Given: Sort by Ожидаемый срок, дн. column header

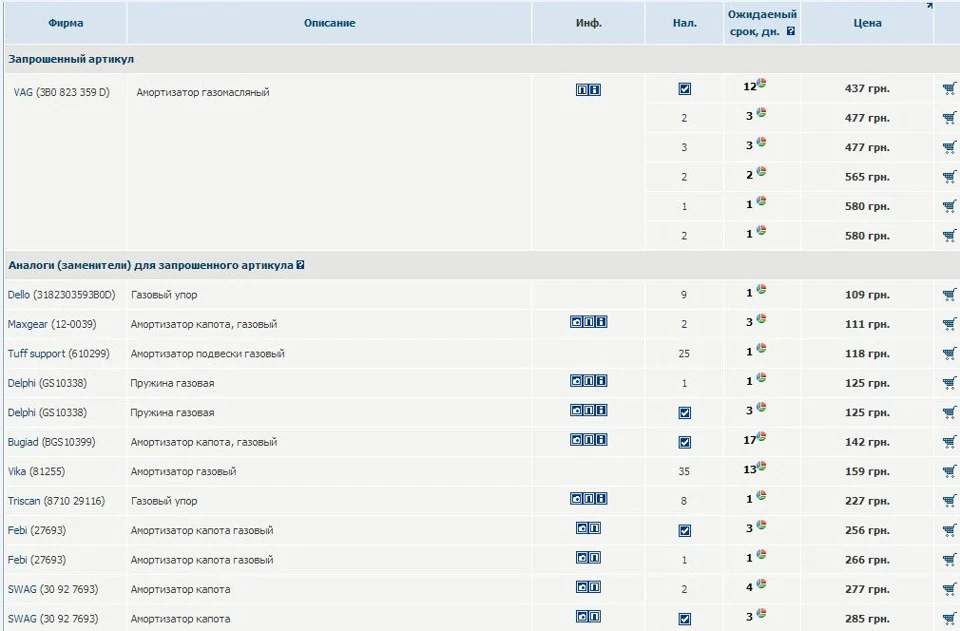Looking at the screenshot, I should coord(762,23).
